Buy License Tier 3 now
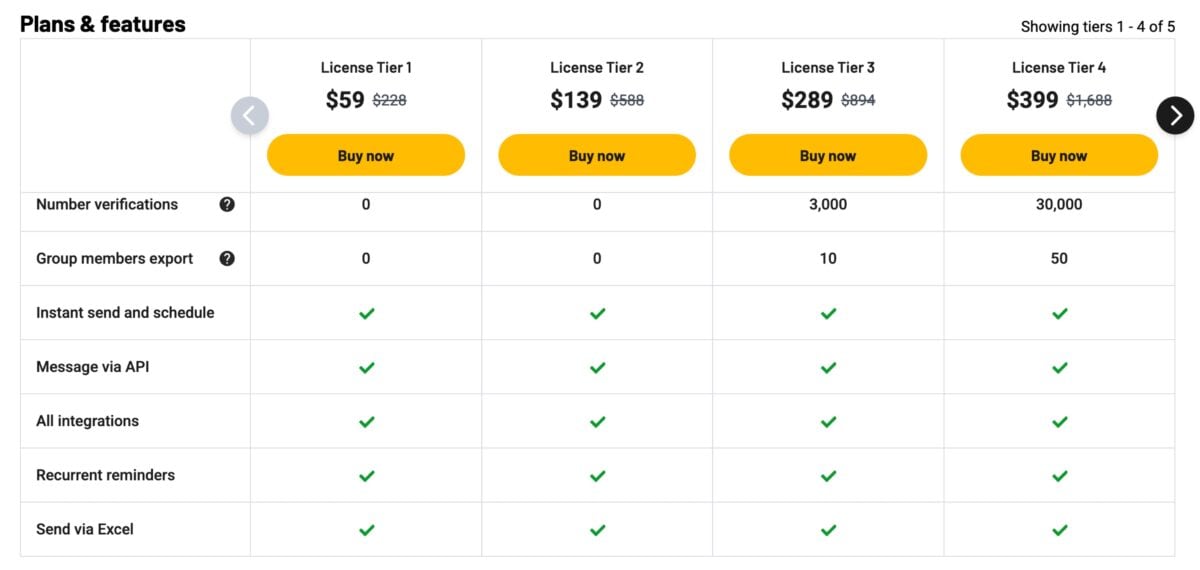Screen dimensions: 1200x570 point(828,155)
